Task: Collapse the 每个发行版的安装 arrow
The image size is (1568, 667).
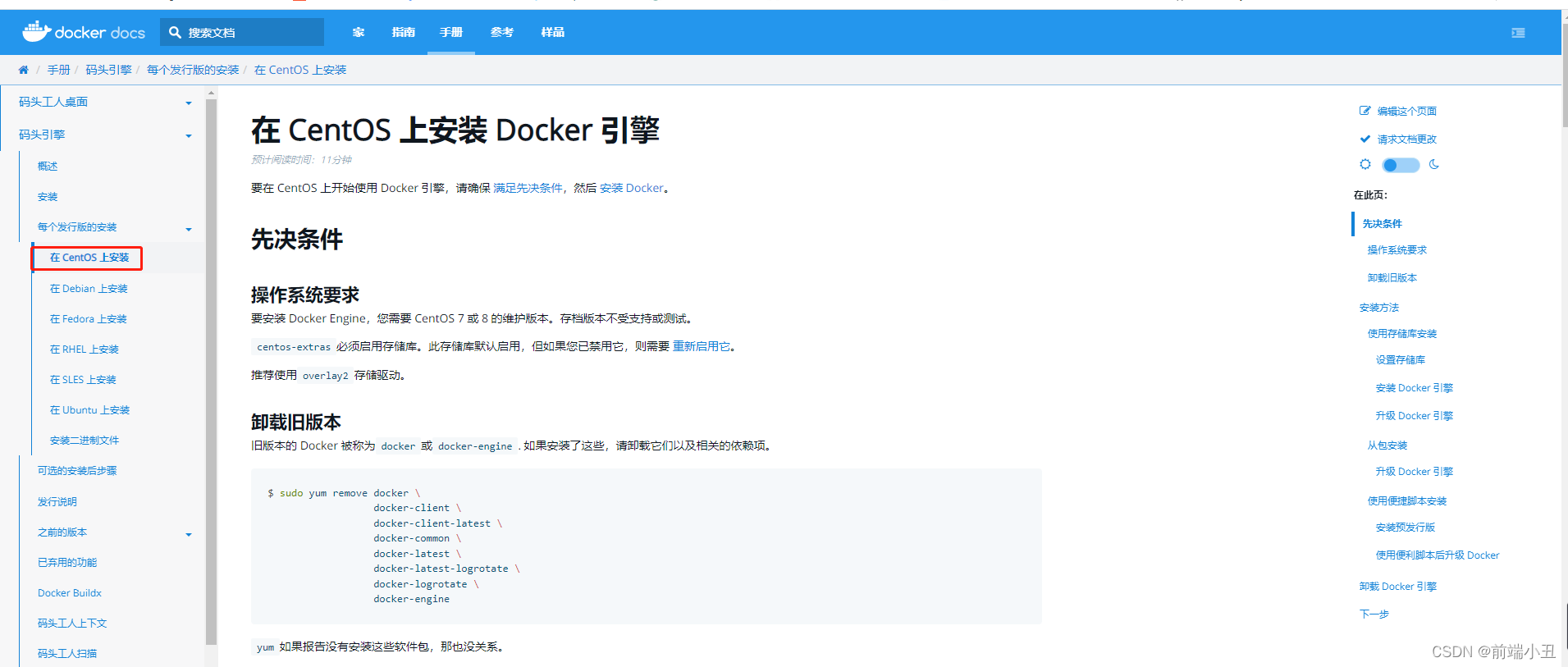Action: pos(189,229)
